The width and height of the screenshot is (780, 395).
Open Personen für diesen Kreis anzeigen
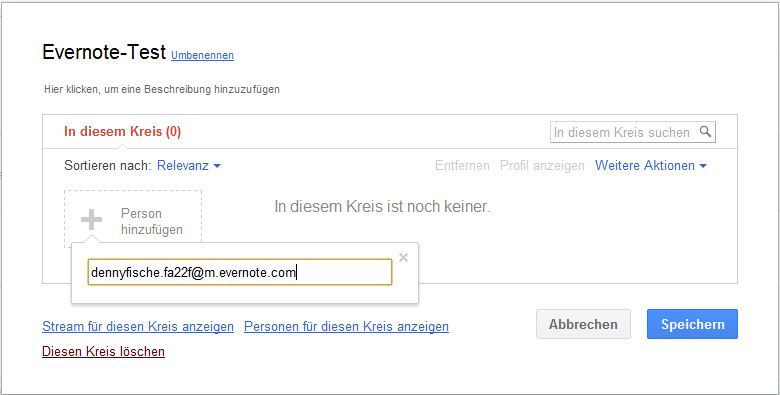point(346,326)
